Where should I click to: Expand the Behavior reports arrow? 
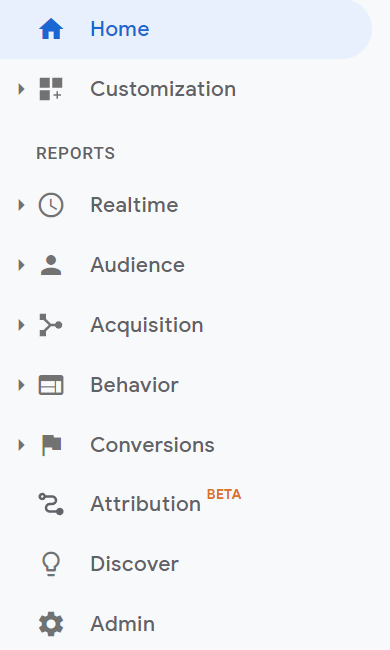[21, 385]
